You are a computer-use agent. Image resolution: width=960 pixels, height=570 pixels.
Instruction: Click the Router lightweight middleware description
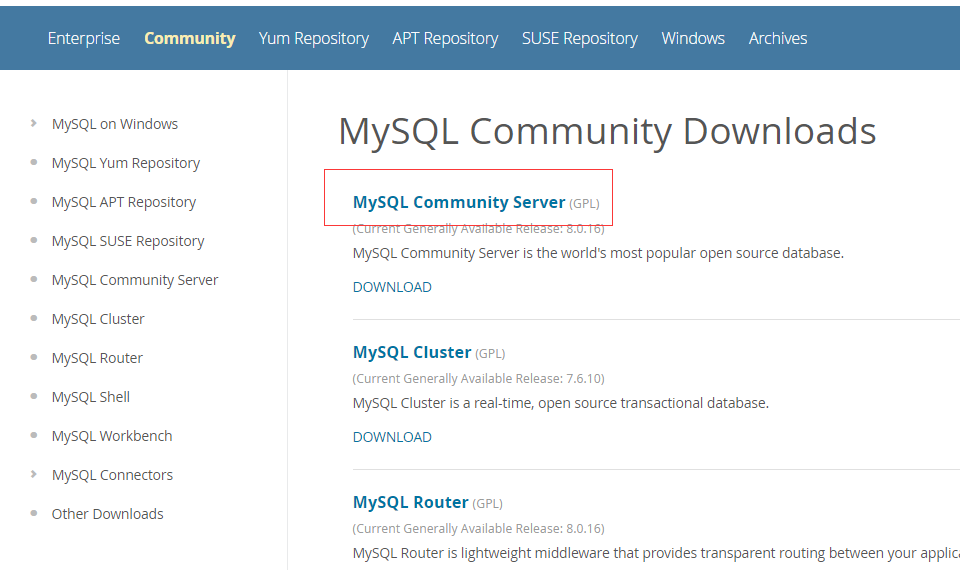point(656,553)
